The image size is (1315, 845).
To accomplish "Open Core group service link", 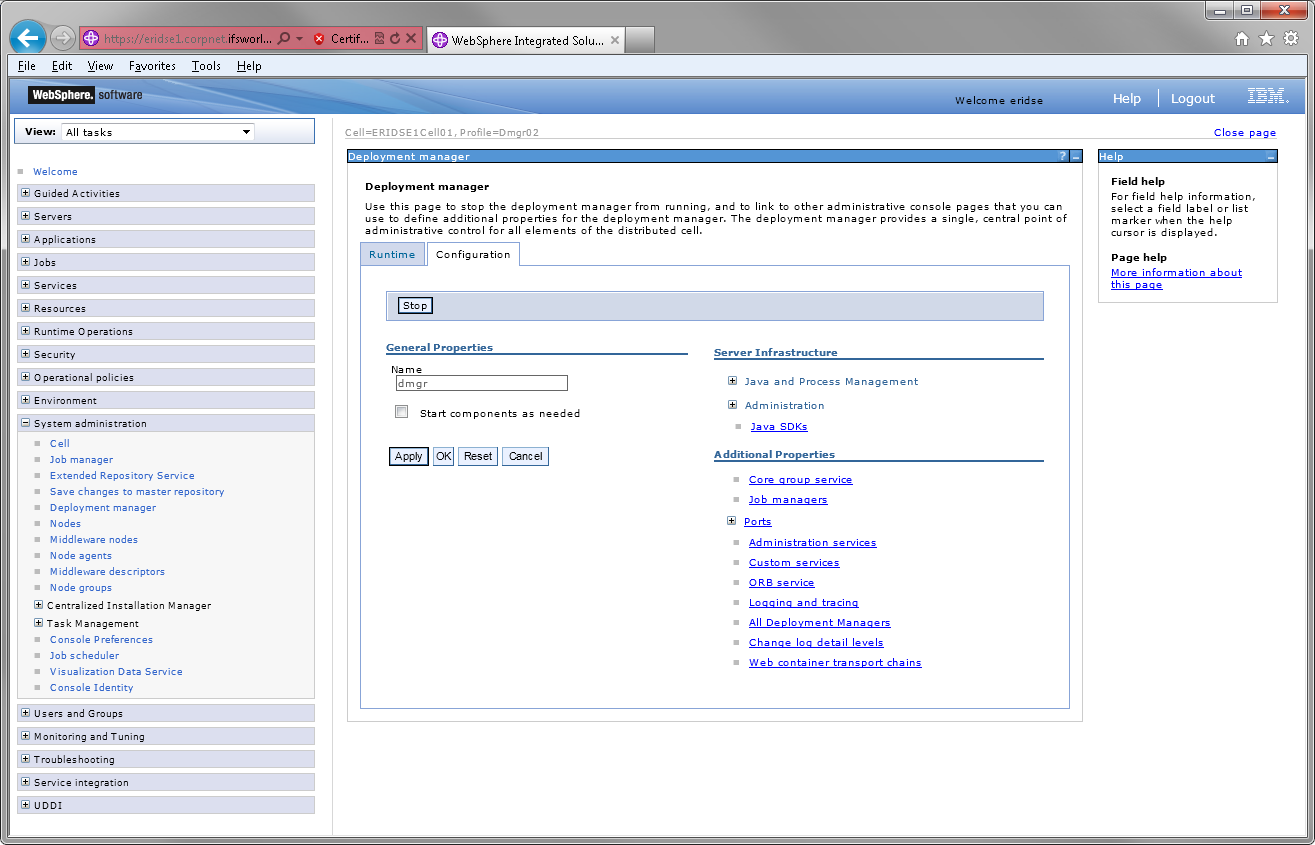I will tap(800, 479).
